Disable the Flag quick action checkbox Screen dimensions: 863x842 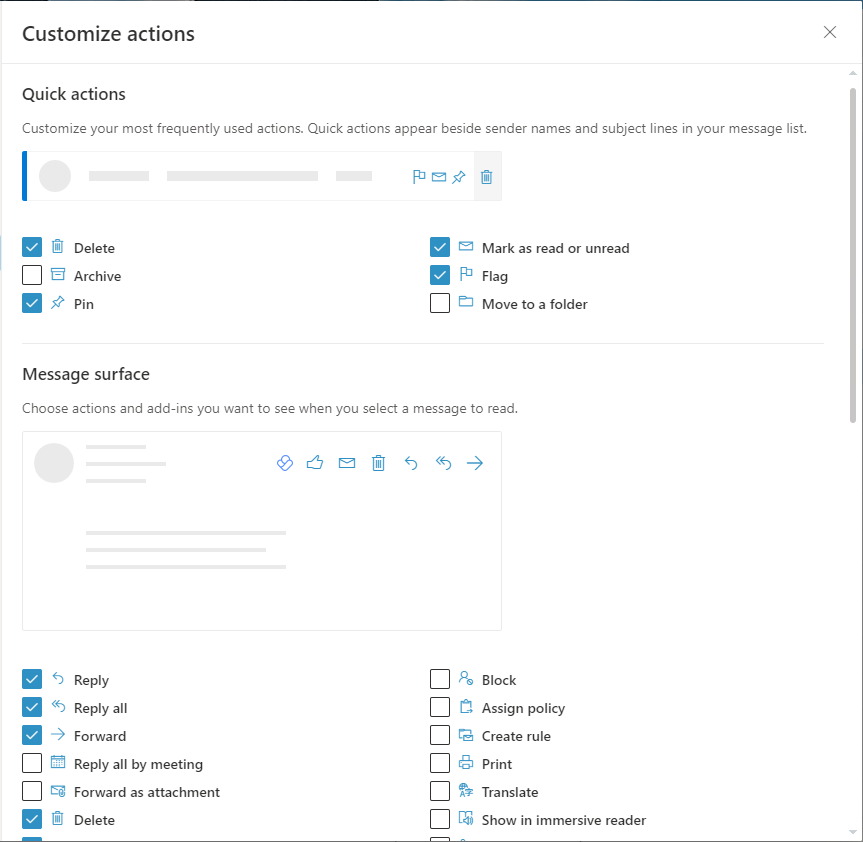(x=440, y=275)
